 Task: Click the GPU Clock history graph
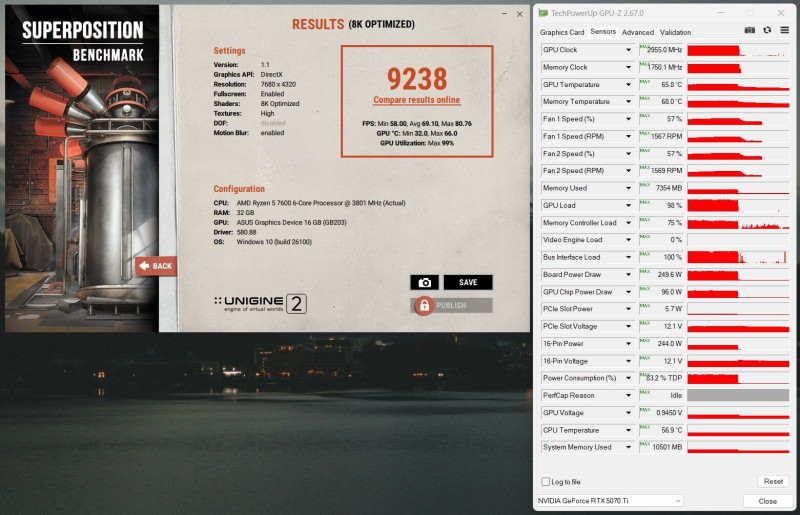point(738,50)
